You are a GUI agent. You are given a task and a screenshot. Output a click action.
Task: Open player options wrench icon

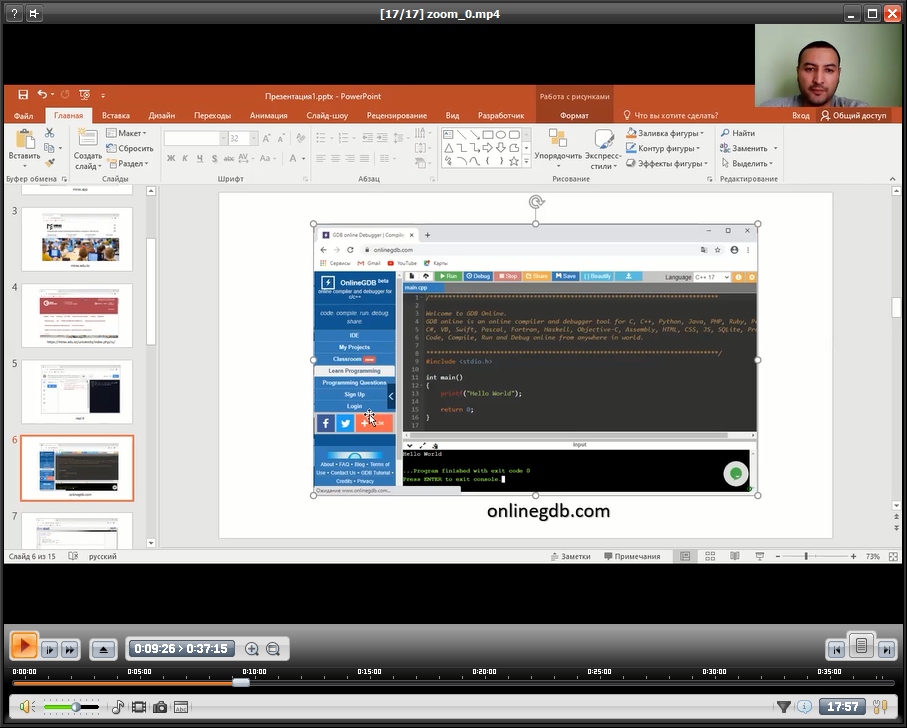[880, 707]
